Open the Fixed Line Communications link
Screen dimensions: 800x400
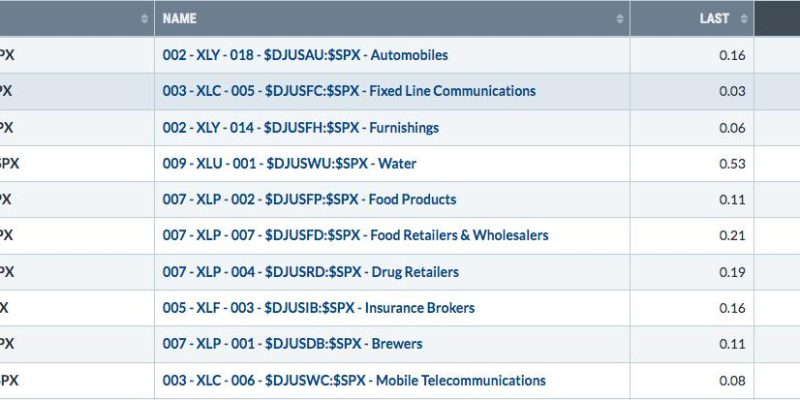tap(349, 91)
